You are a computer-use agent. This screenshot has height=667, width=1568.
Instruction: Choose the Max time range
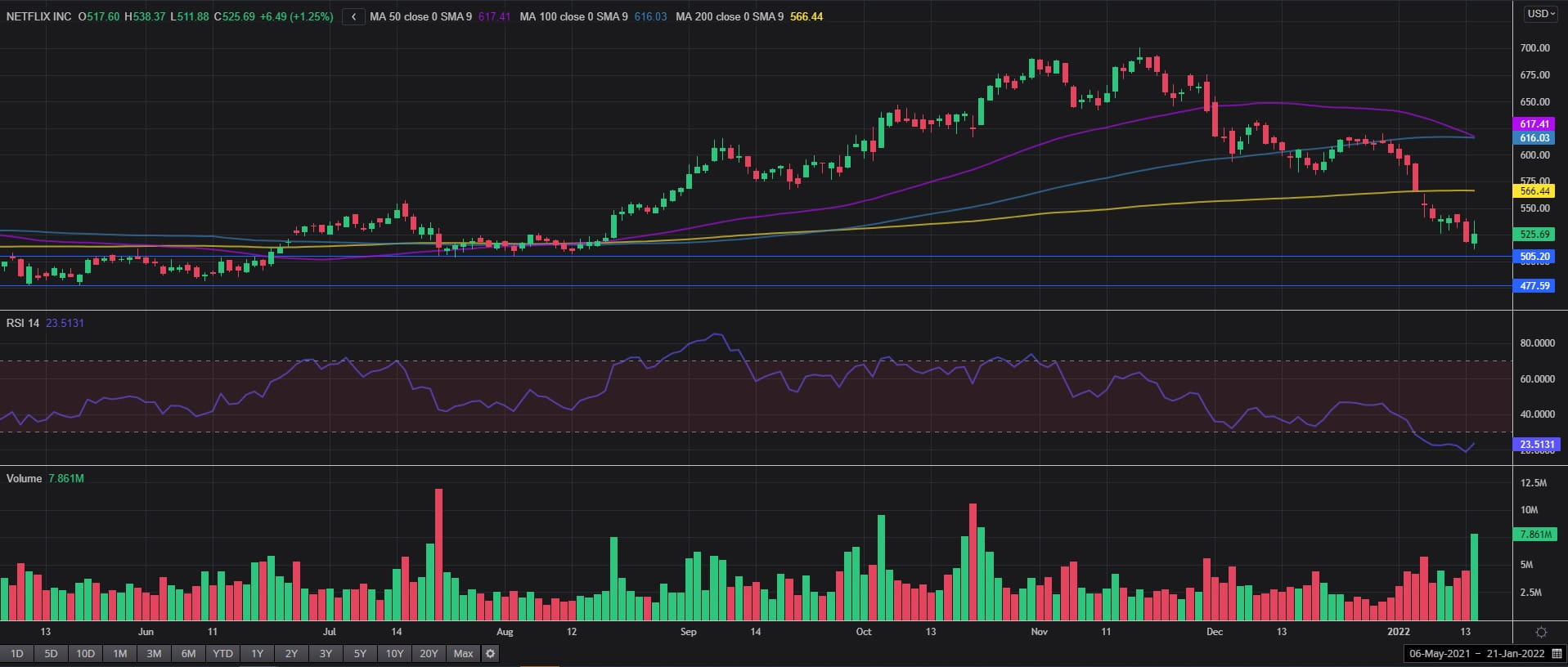pos(463,653)
